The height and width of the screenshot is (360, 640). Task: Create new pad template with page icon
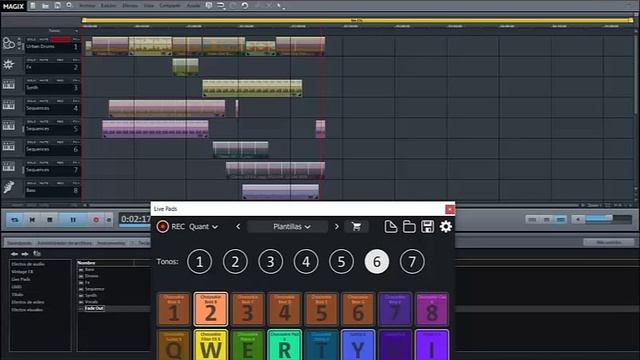(391, 227)
